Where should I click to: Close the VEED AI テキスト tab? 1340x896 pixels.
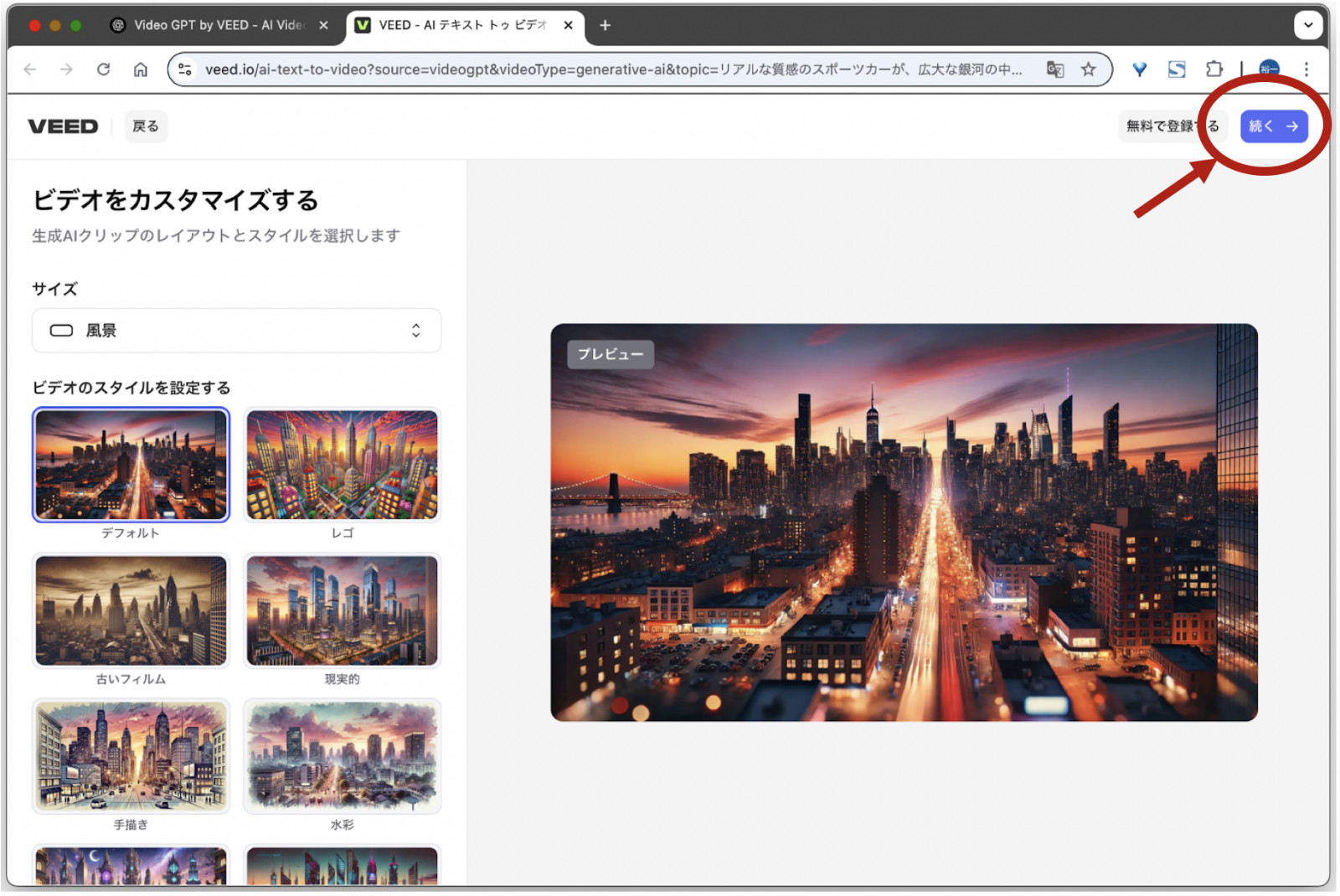(x=568, y=25)
